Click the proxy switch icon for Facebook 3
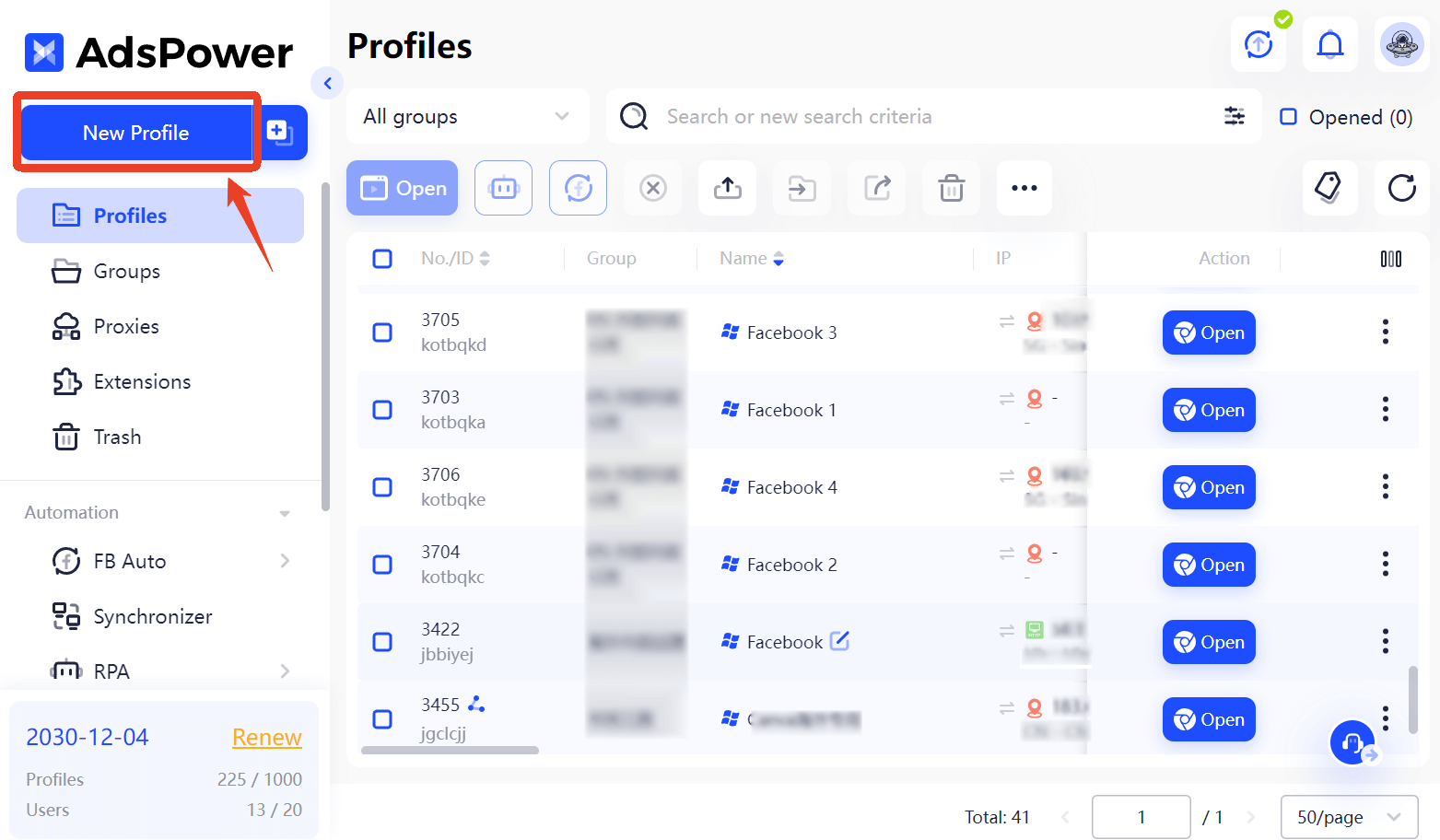The height and width of the screenshot is (840, 1440). (1007, 321)
